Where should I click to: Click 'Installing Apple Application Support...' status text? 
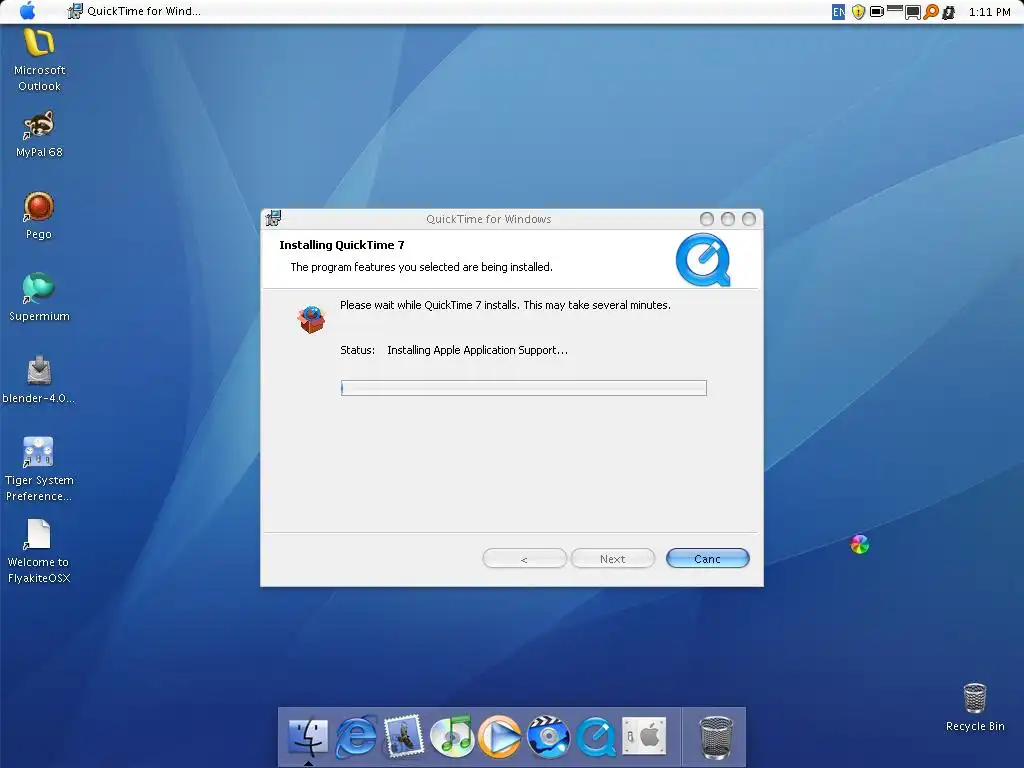pyautogui.click(x=477, y=350)
